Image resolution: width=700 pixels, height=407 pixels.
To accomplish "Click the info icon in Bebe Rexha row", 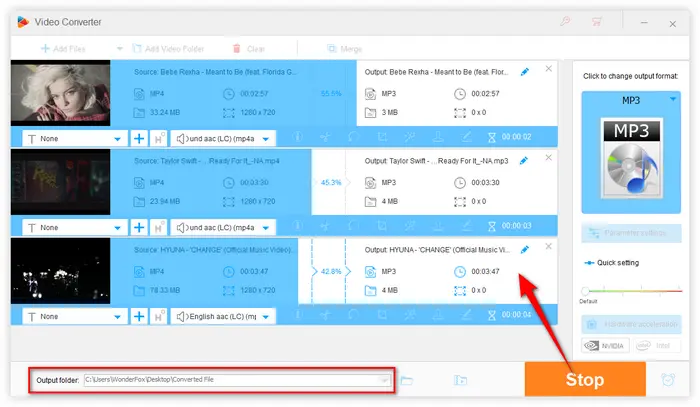I will [297, 137].
